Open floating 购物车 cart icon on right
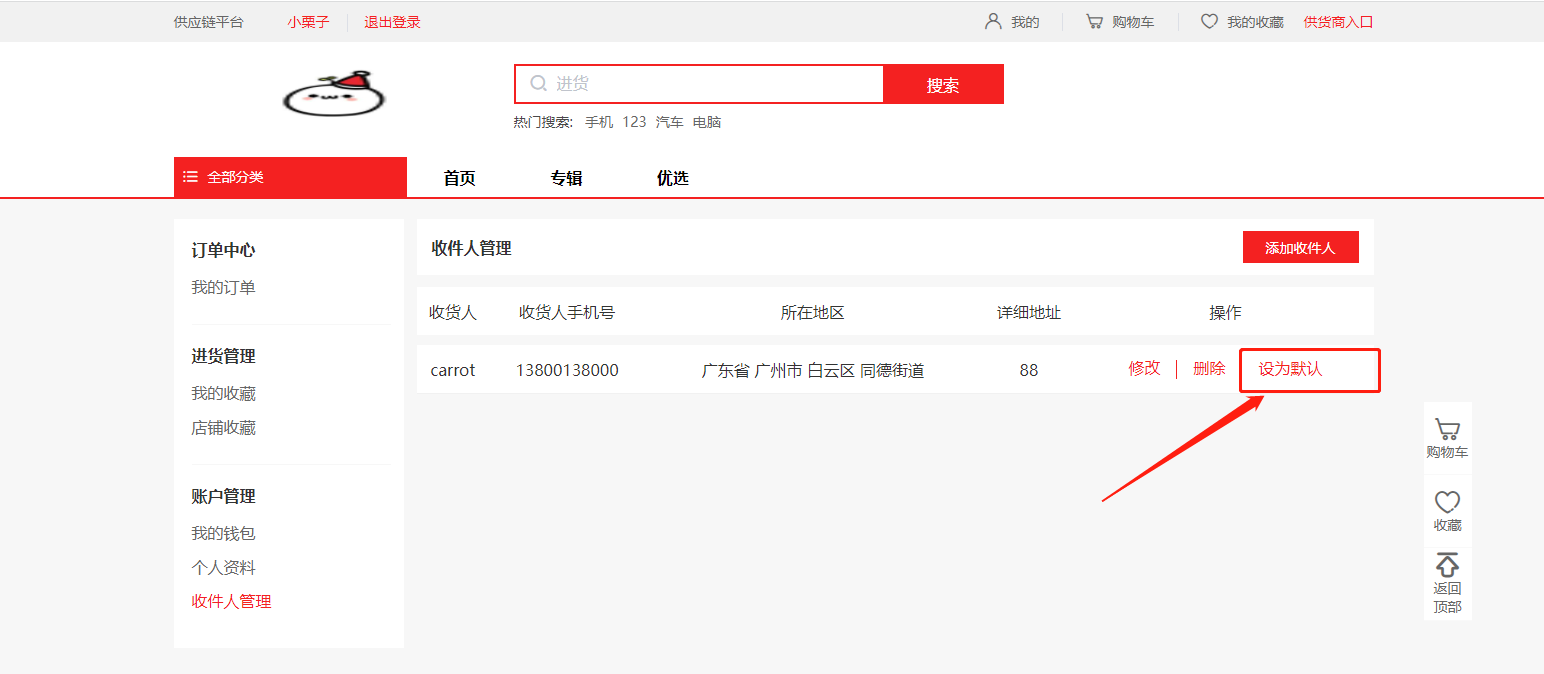This screenshot has height=674, width=1544. (x=1447, y=430)
